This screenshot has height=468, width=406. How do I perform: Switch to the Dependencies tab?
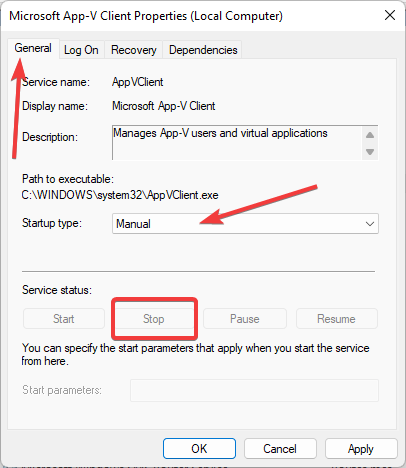point(203,50)
